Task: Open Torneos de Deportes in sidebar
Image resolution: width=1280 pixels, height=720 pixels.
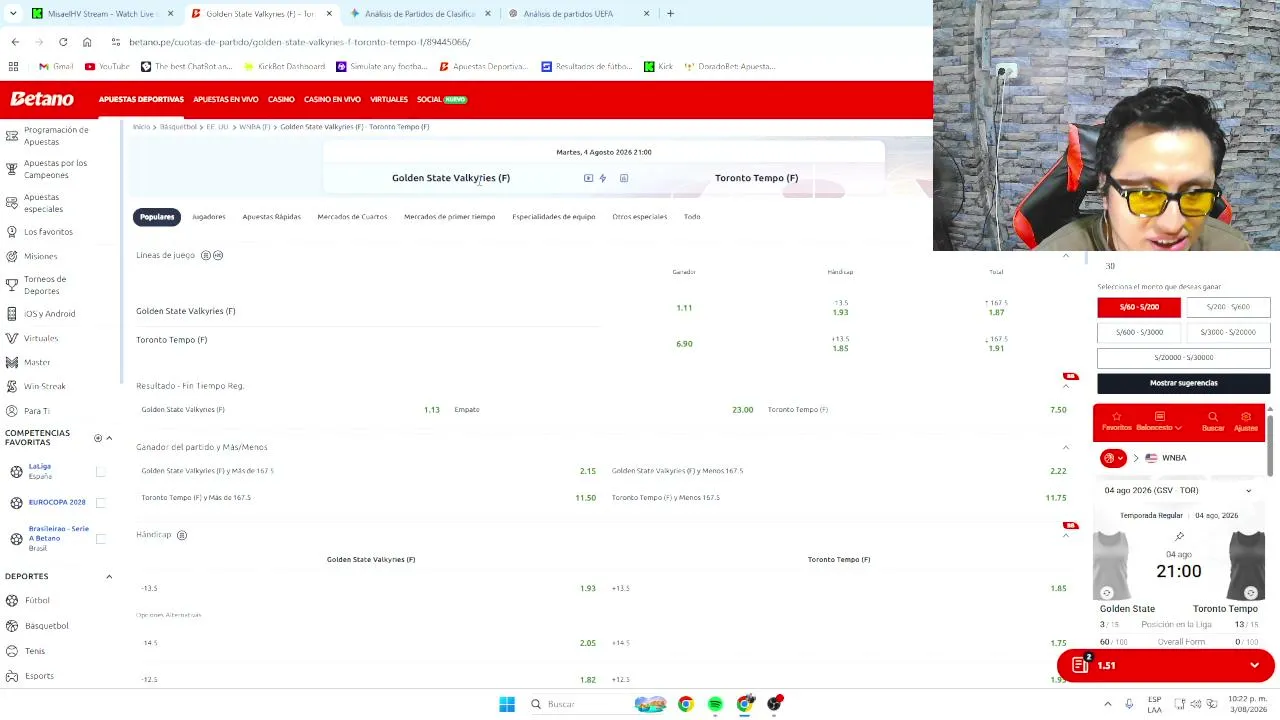Action: 45,285
